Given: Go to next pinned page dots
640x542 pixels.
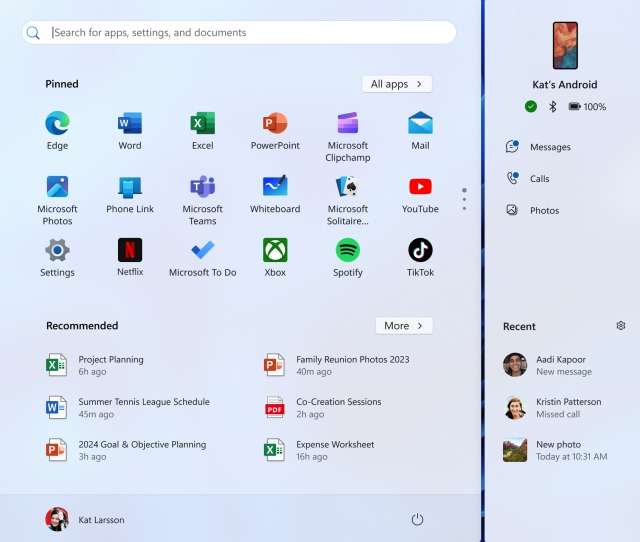Looking at the screenshot, I should pos(464,199).
